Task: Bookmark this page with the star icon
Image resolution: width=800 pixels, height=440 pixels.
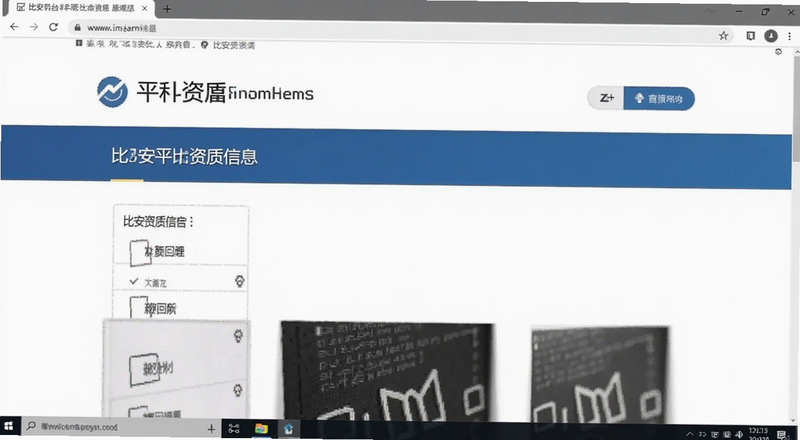Action: (723, 36)
